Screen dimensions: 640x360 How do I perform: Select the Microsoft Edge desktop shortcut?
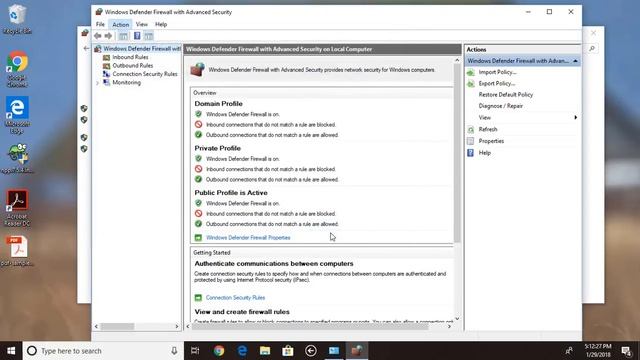coord(17,115)
